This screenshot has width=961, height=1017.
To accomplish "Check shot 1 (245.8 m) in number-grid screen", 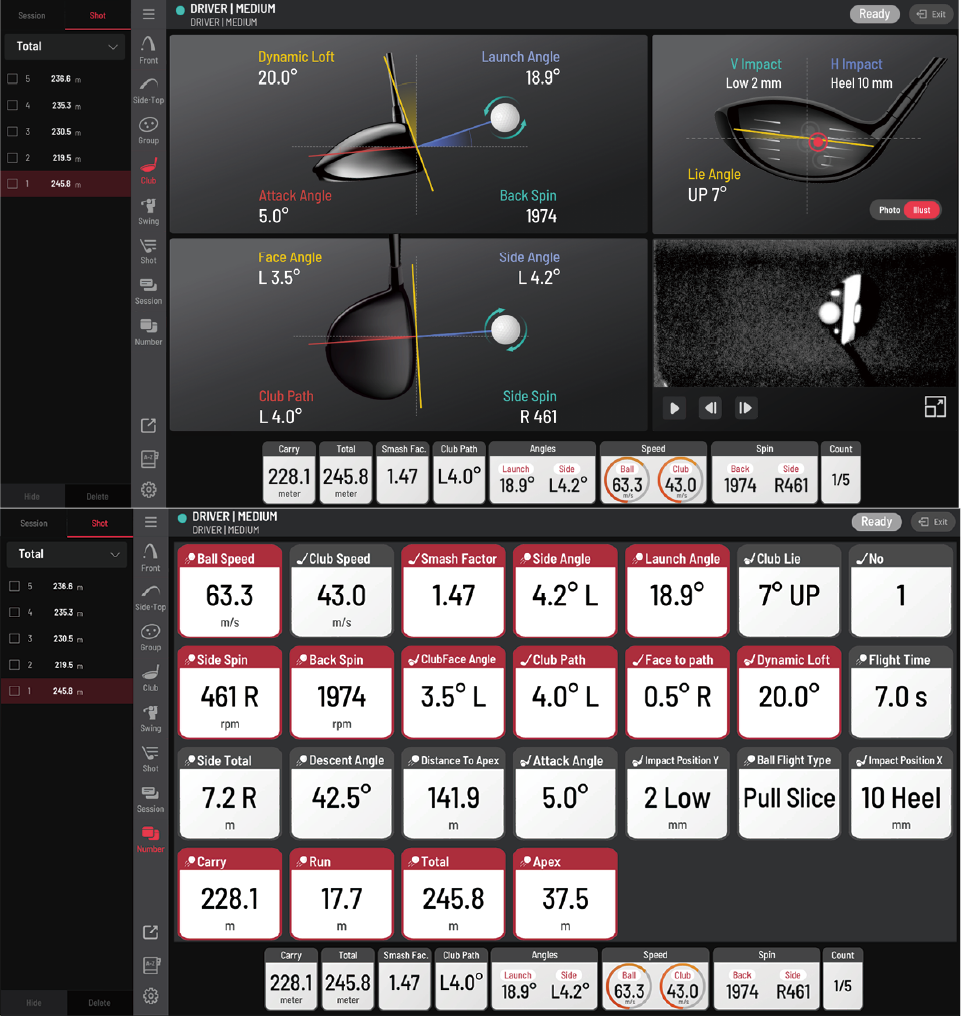I will 14,691.
